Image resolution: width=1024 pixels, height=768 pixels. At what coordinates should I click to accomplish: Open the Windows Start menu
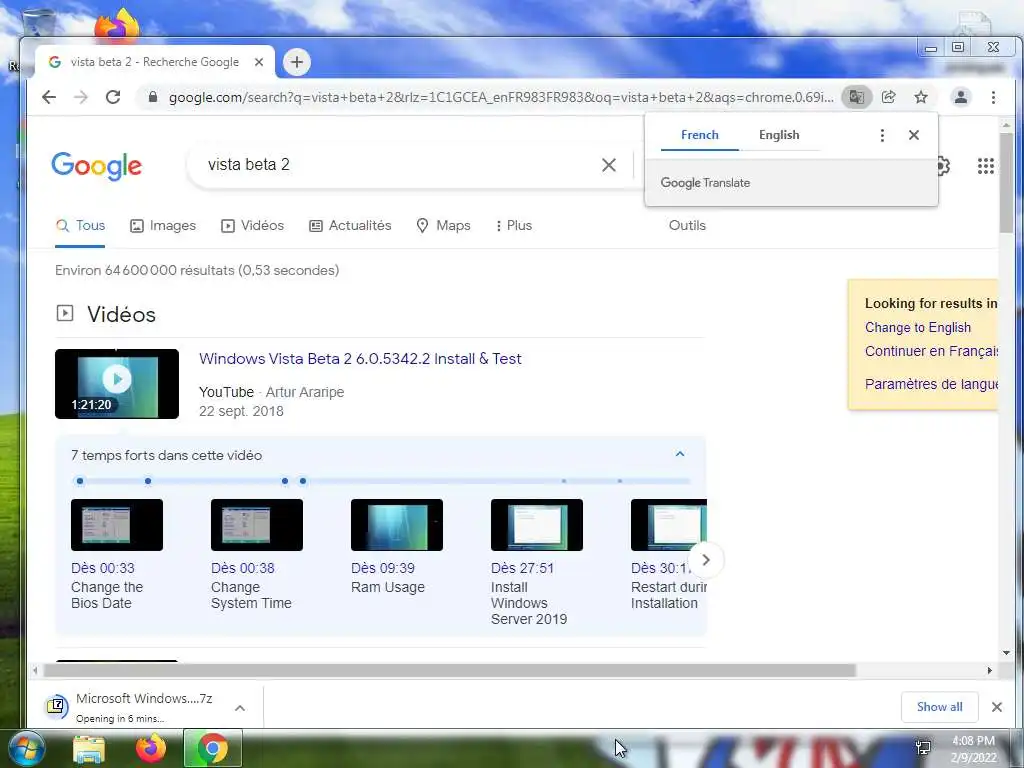pos(26,749)
